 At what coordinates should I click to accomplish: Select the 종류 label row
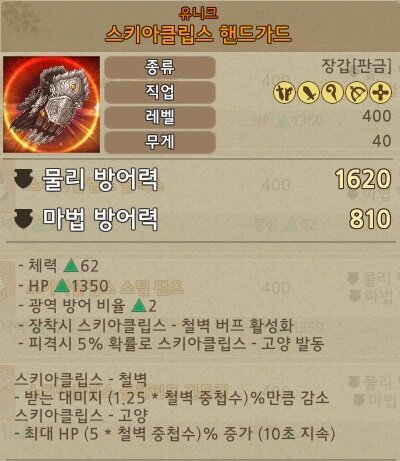point(160,67)
